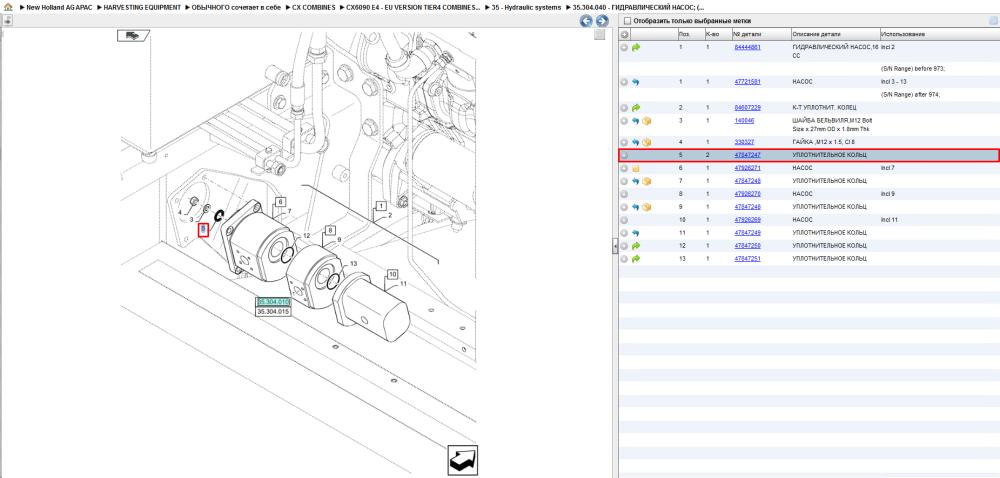The image size is (1000, 478).
Task: Click the blue arrow icon for part 140046
Action: (x=636, y=120)
